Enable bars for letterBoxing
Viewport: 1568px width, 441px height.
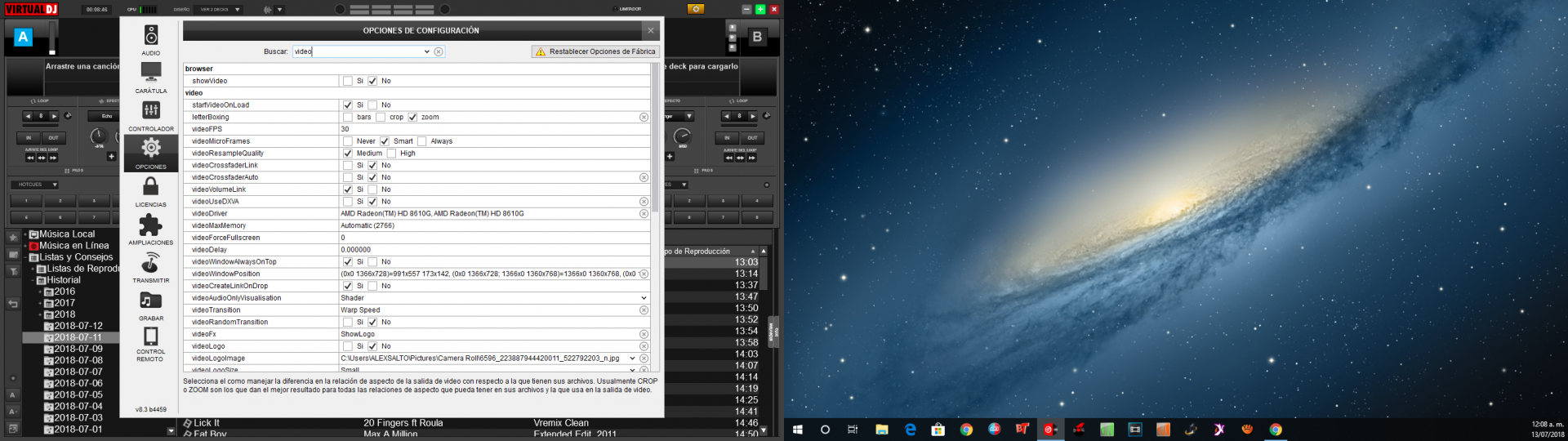tap(348, 118)
